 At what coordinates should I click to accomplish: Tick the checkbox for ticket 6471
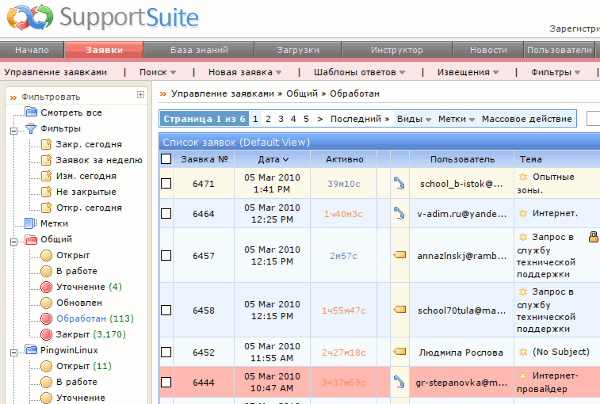[x=166, y=184]
